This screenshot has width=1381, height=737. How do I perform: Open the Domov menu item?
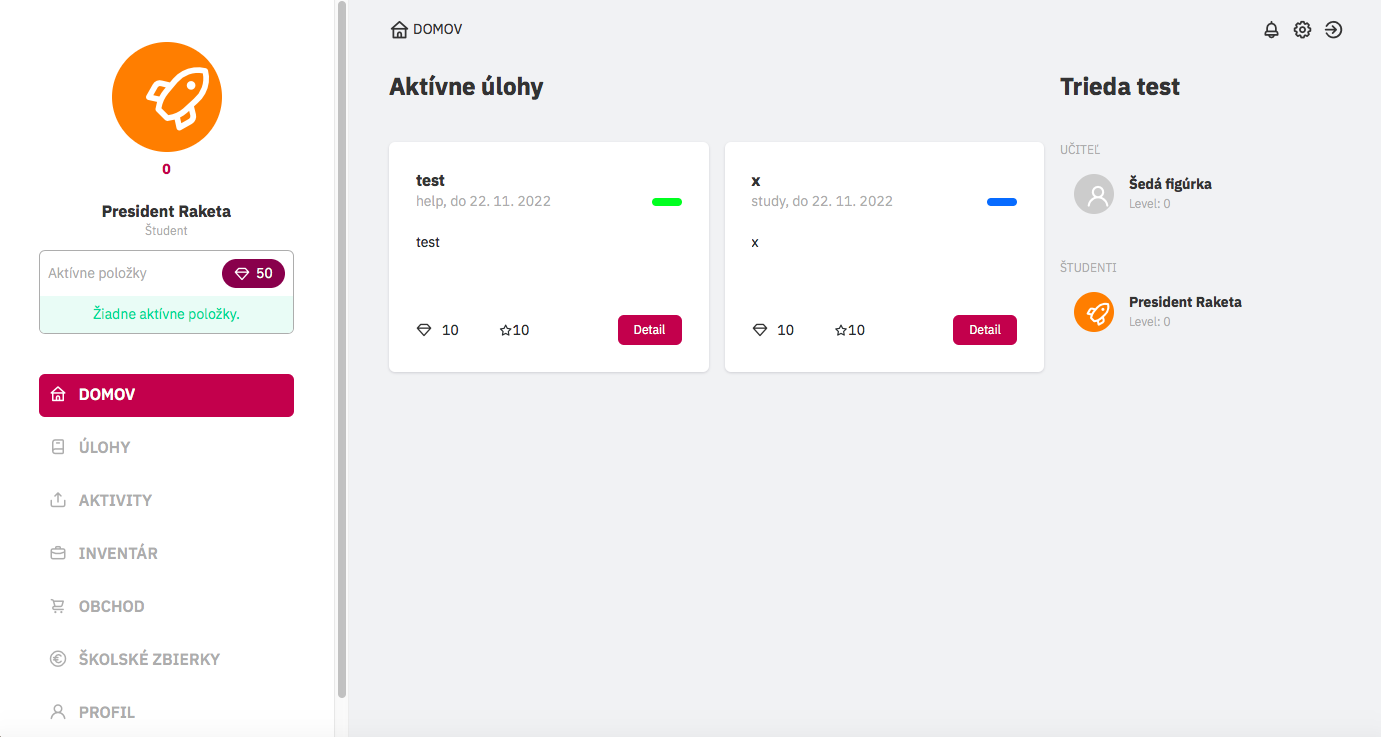(166, 395)
